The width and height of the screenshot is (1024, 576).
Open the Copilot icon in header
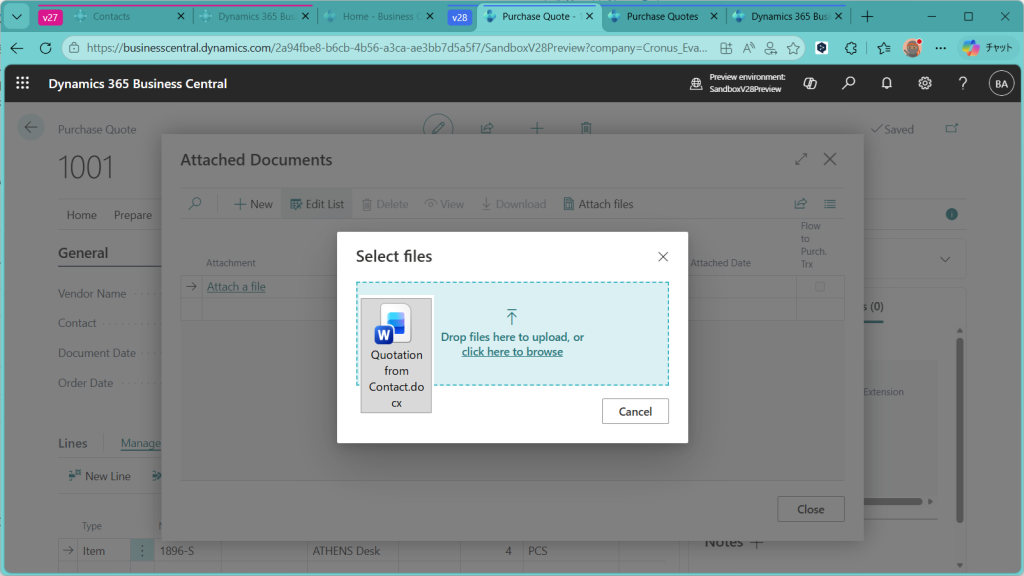coord(810,84)
